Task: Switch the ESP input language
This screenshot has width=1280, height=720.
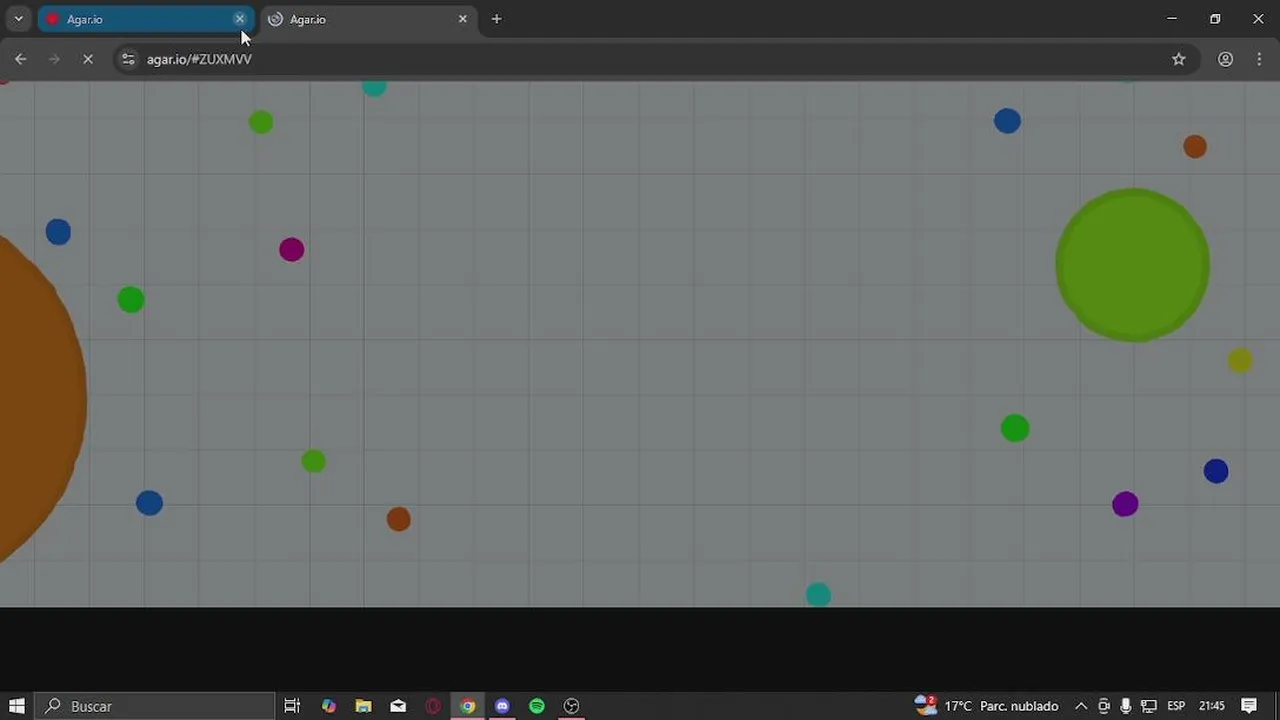Action: pos(1176,706)
